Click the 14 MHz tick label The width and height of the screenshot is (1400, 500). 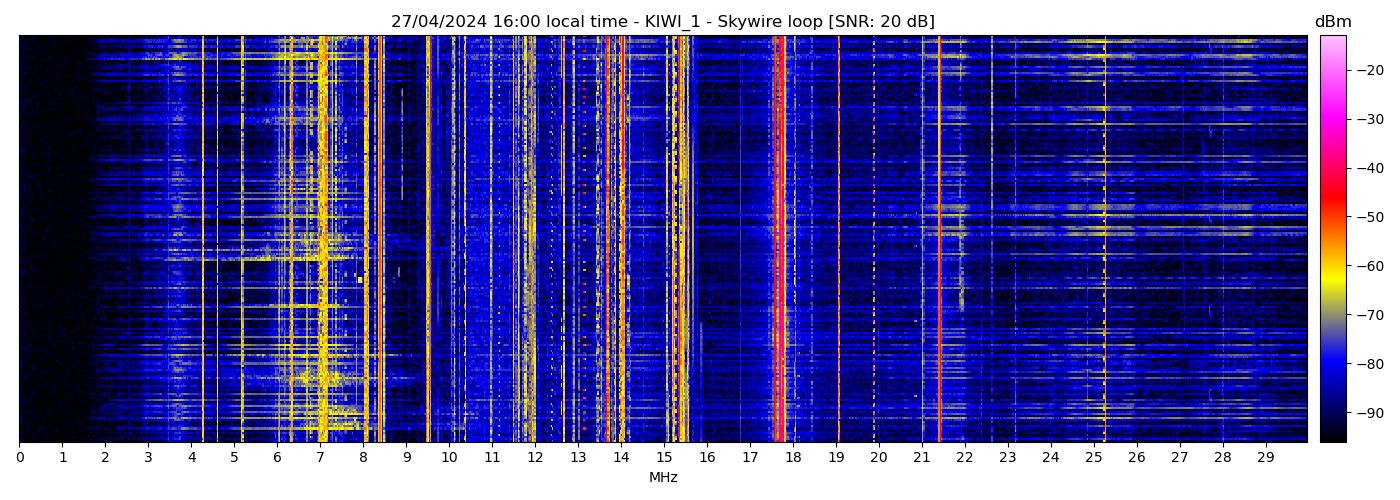coord(621,458)
